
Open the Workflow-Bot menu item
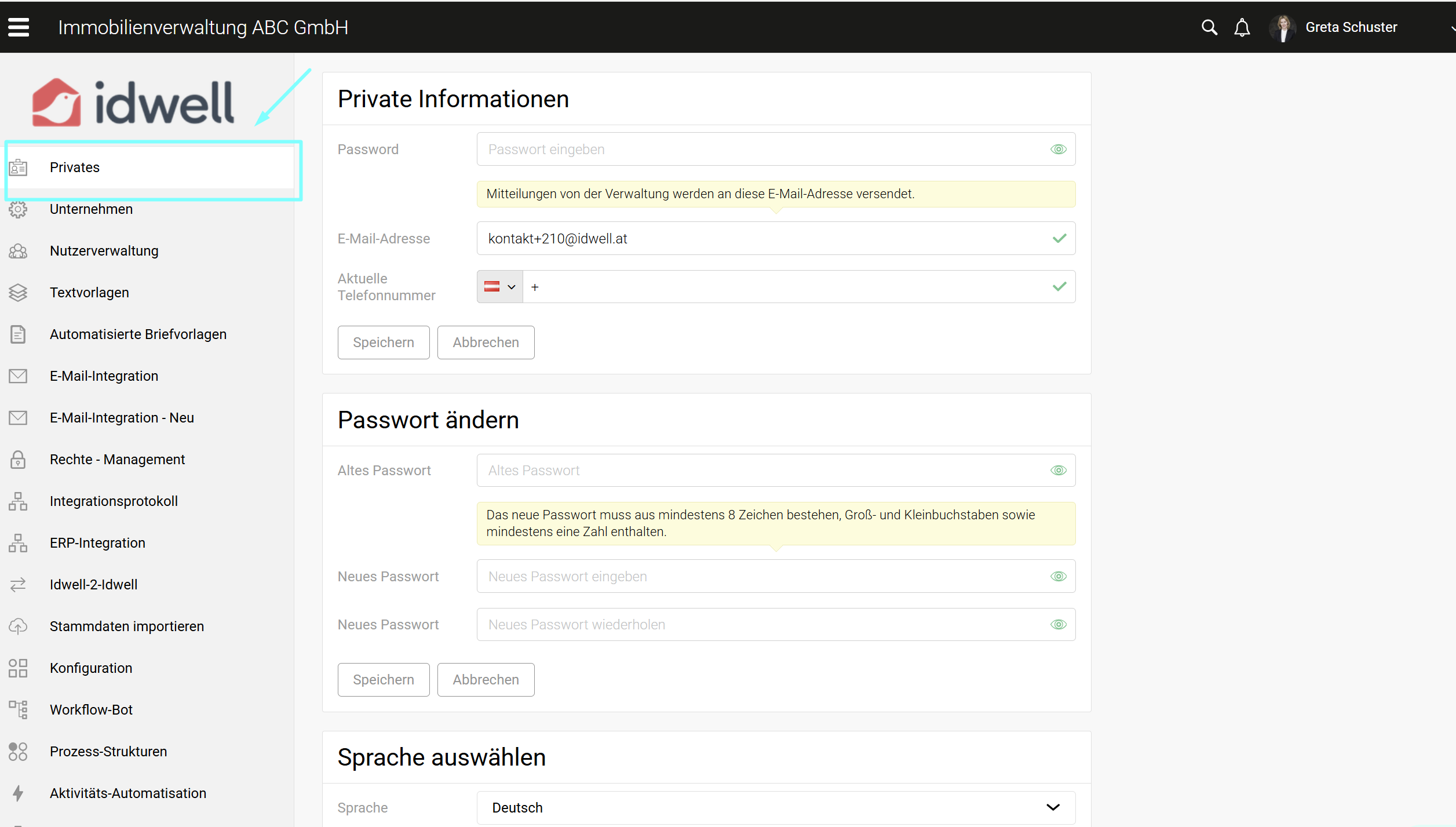91,710
